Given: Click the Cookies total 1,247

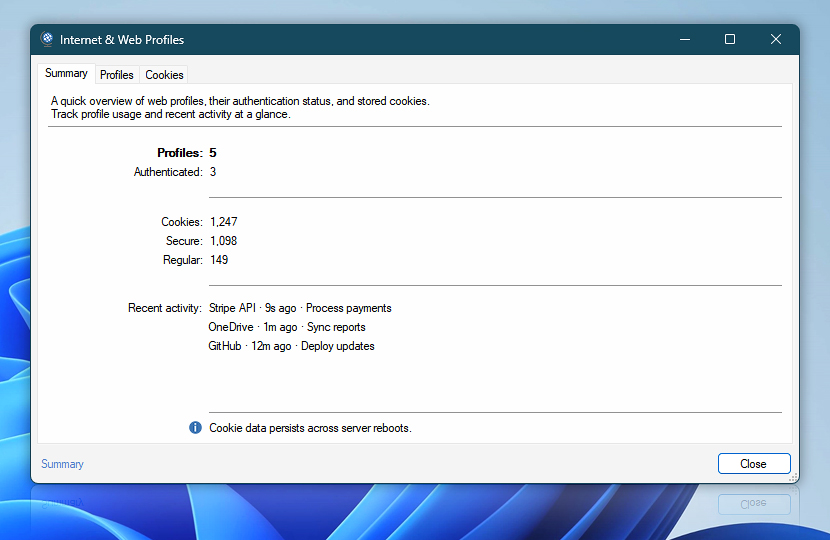Looking at the screenshot, I should (x=223, y=222).
